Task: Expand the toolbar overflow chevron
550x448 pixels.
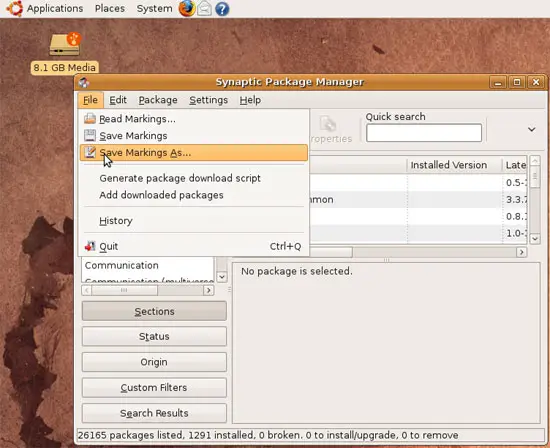Action: [531, 129]
